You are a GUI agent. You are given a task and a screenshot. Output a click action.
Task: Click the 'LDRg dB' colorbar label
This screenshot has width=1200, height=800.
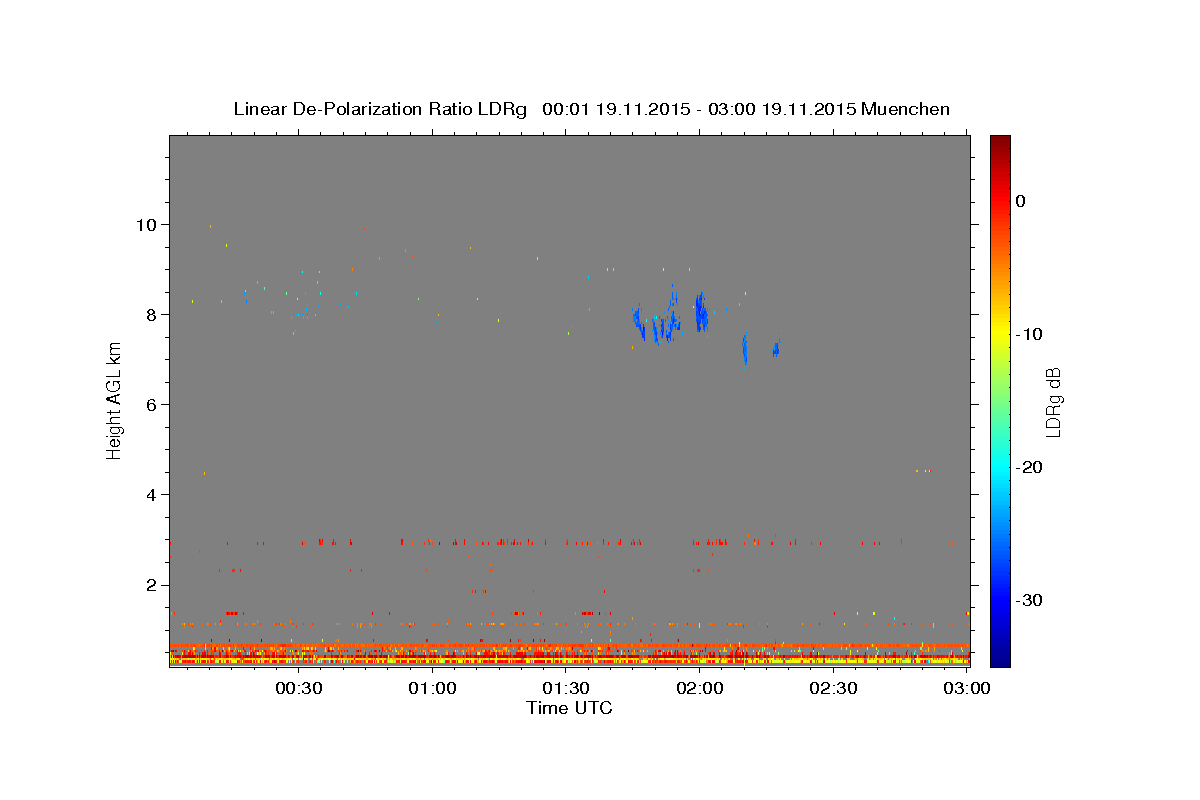1053,402
